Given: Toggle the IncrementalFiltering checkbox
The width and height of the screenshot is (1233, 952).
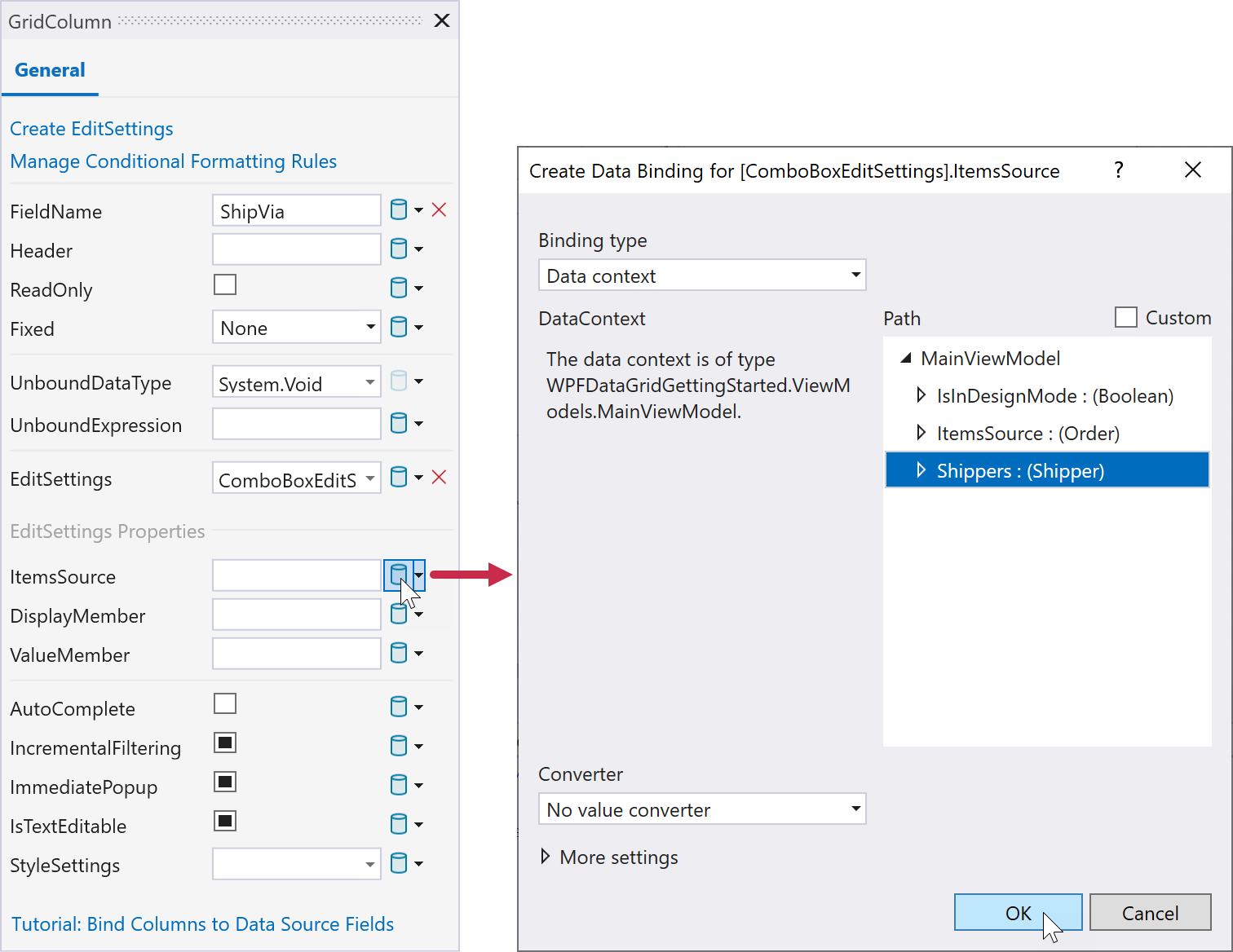Looking at the screenshot, I should pos(225,743).
